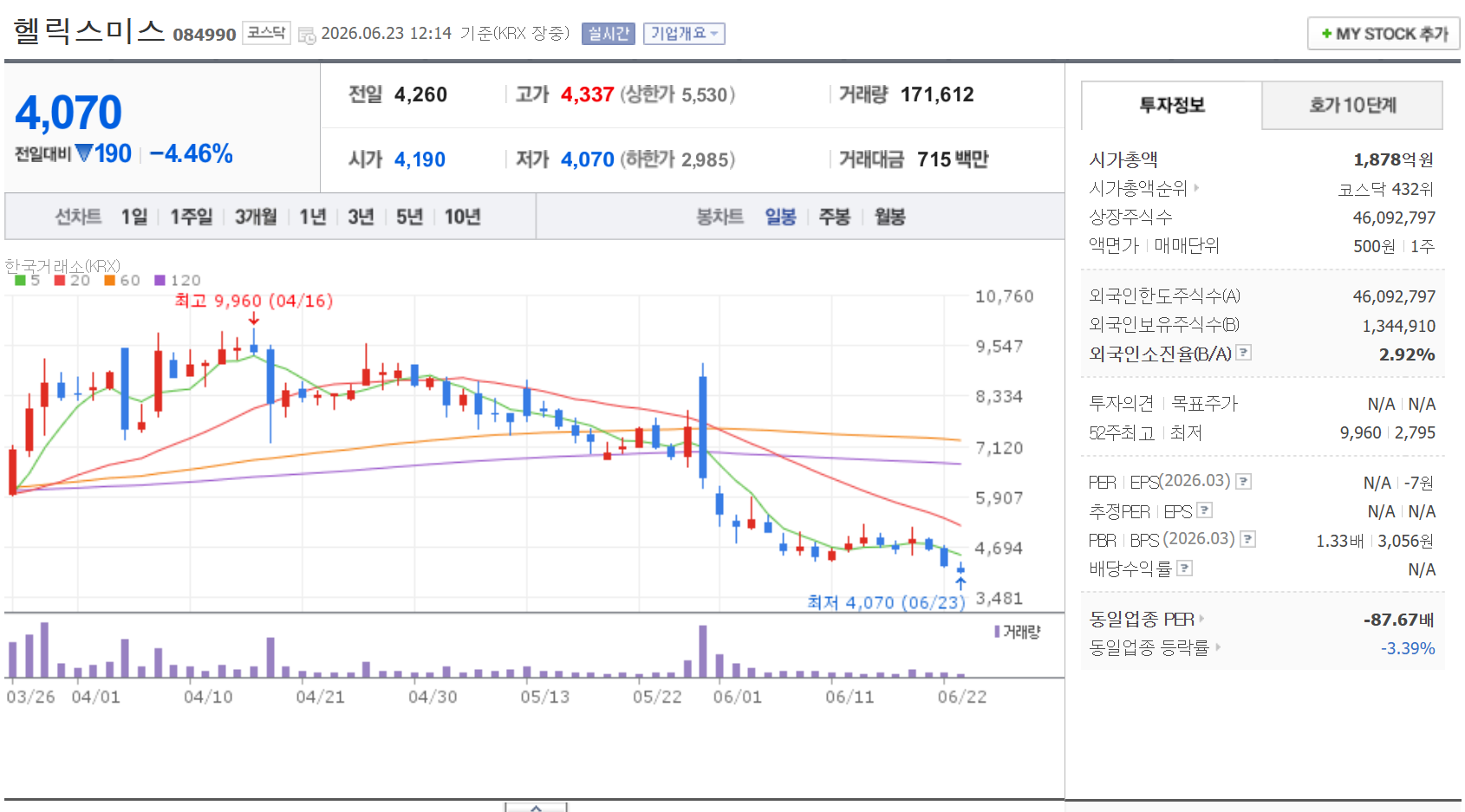Screen dimensions: 1465x812
Task: Select 주봉 weekly candle chart
Action: pyautogui.click(x=835, y=217)
